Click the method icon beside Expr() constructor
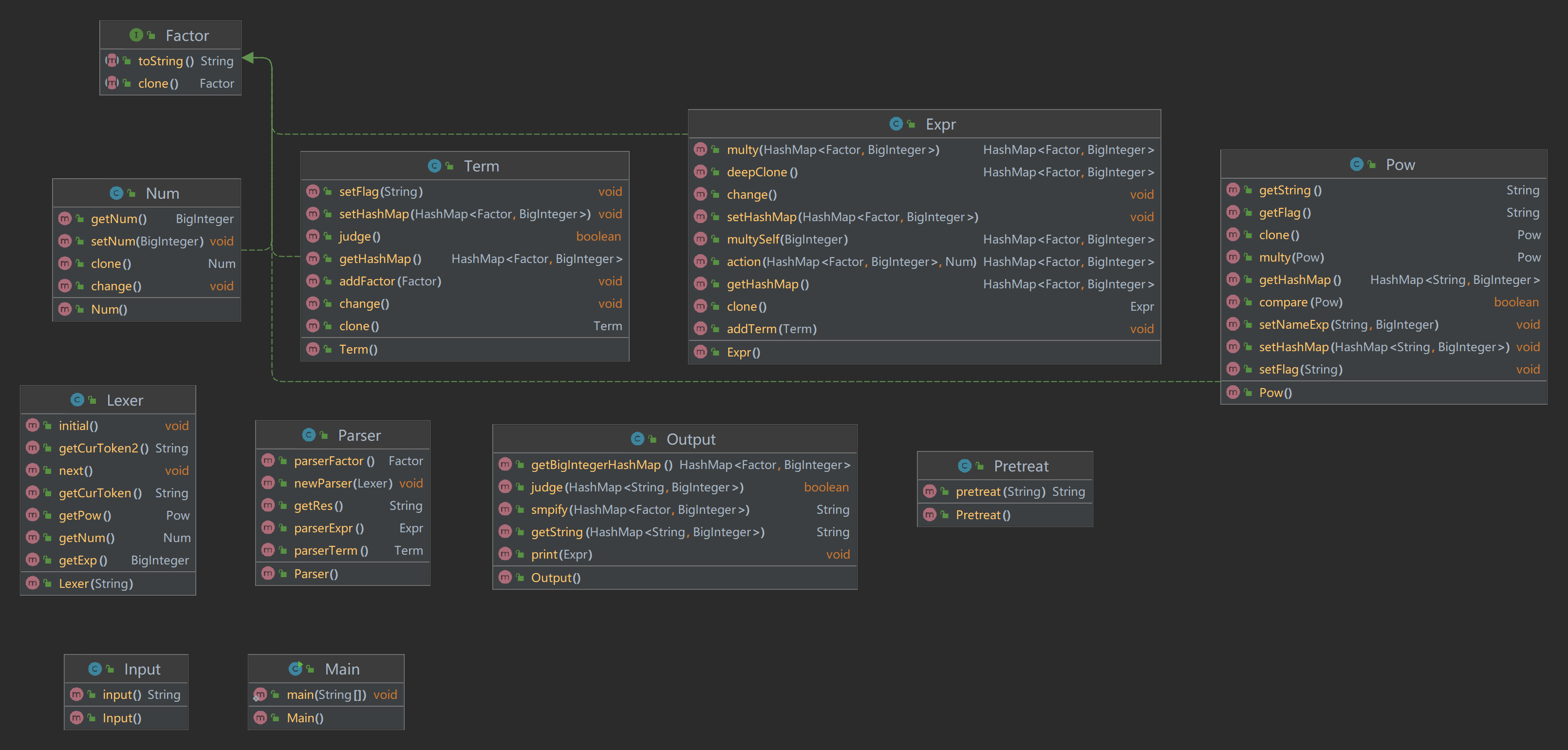The image size is (1568, 750). [x=701, y=352]
